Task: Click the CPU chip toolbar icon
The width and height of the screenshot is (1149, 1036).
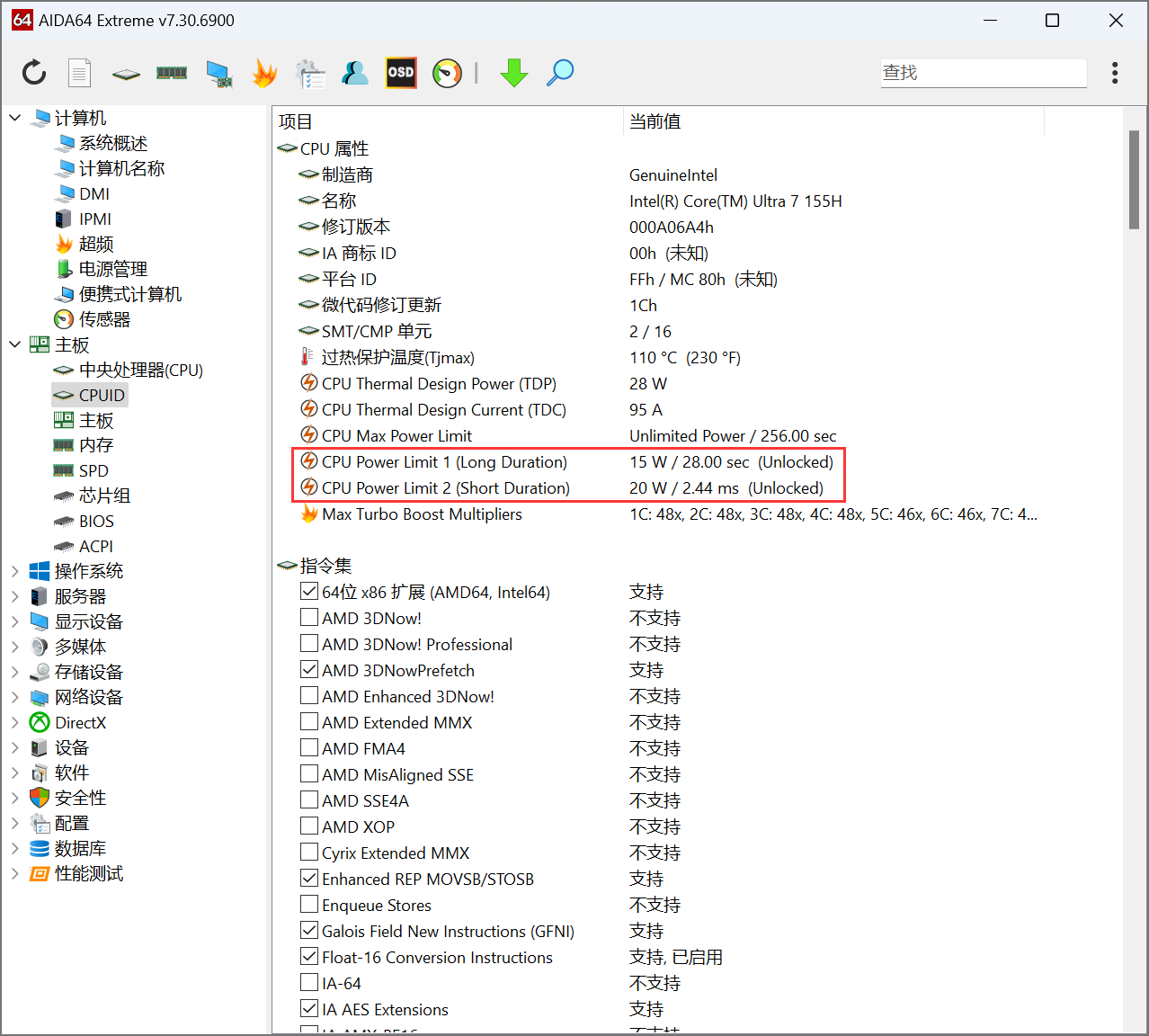Action: pyautogui.click(x=126, y=74)
